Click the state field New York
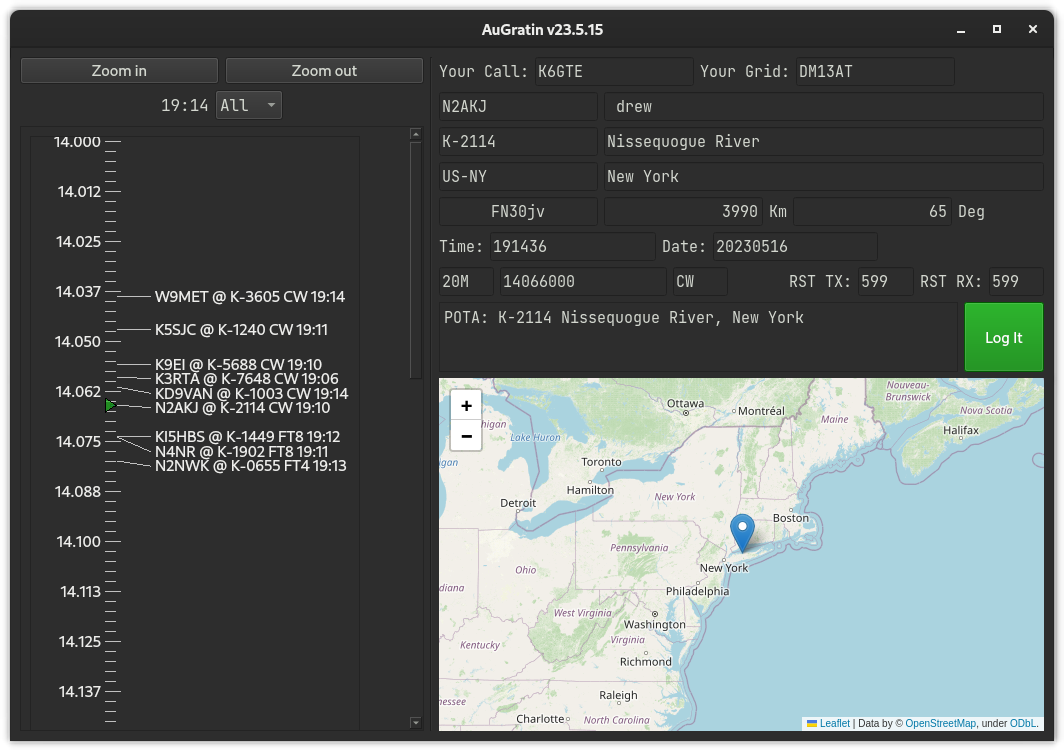Image resolution: width=1064 pixels, height=751 pixels. [823, 176]
